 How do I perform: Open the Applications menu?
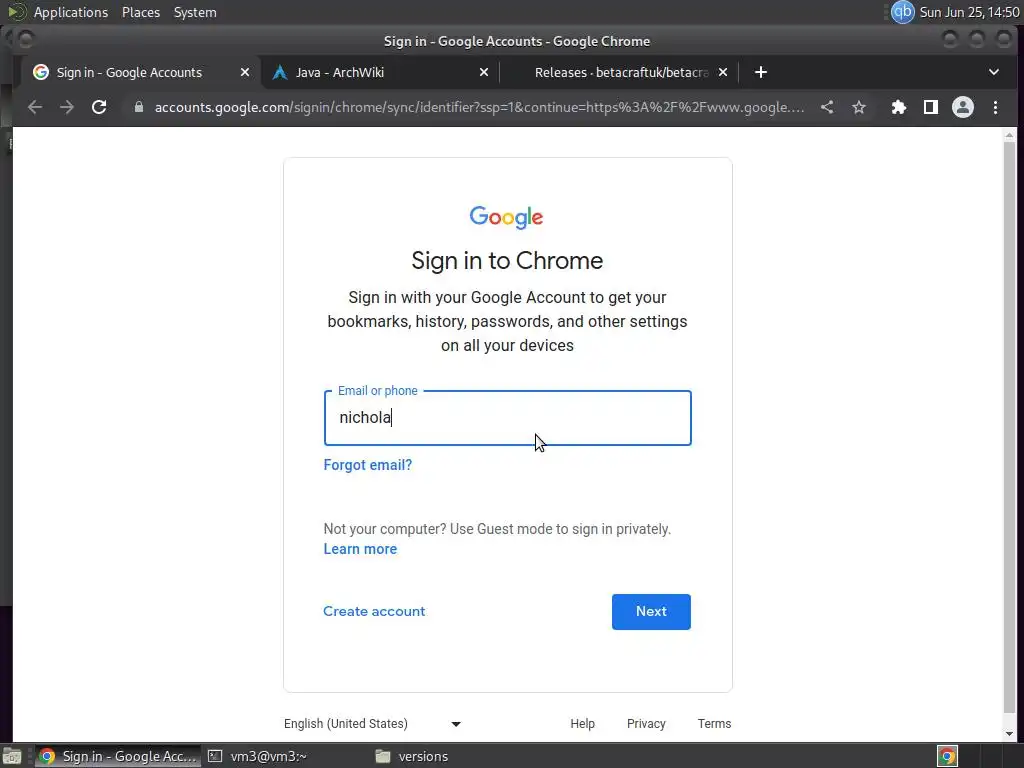(71, 12)
